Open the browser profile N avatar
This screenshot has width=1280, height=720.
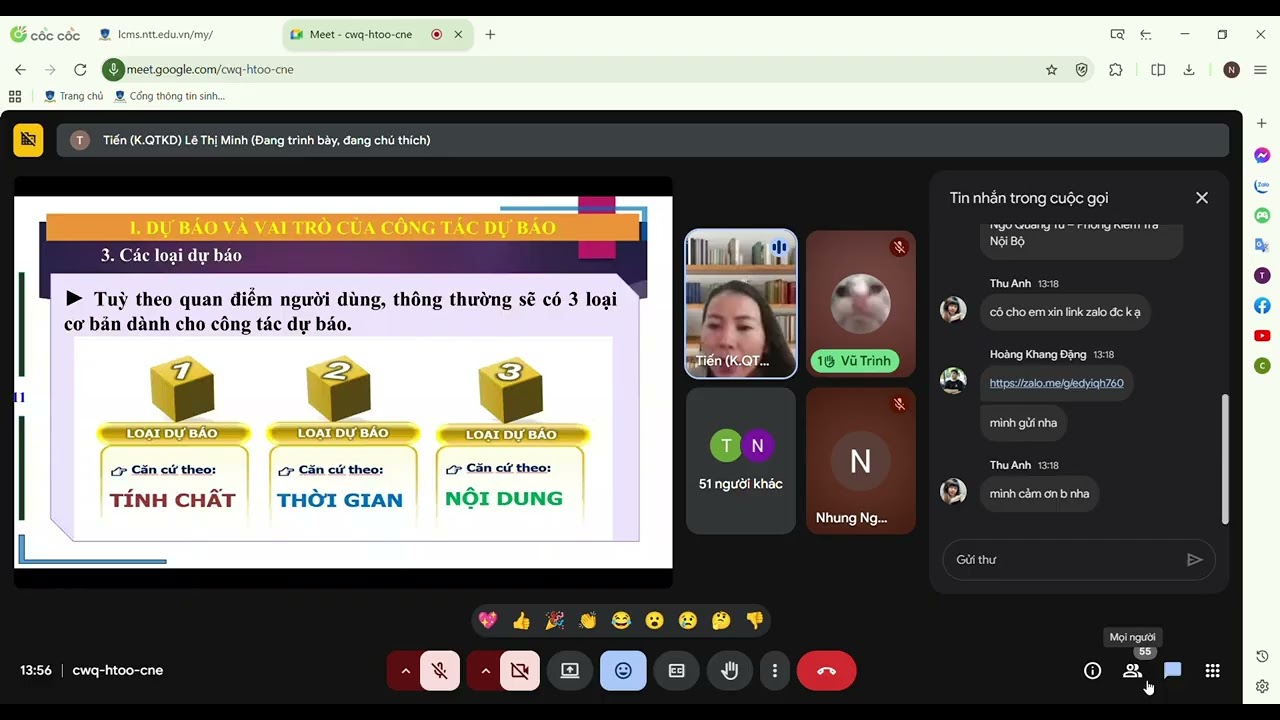(1231, 70)
